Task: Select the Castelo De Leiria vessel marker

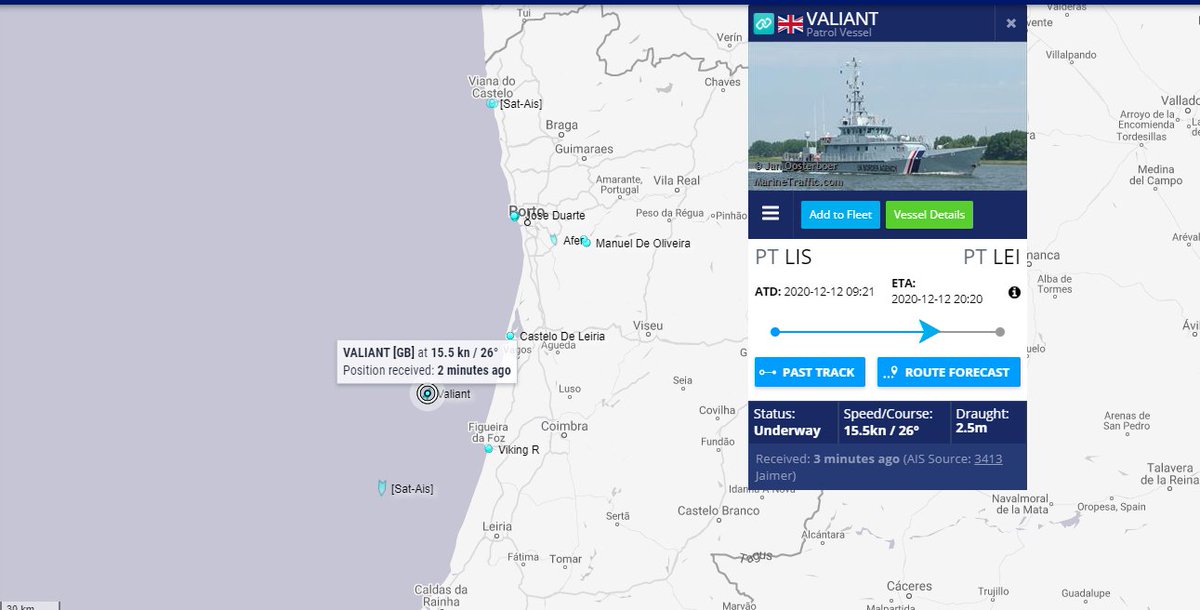Action: click(x=511, y=336)
